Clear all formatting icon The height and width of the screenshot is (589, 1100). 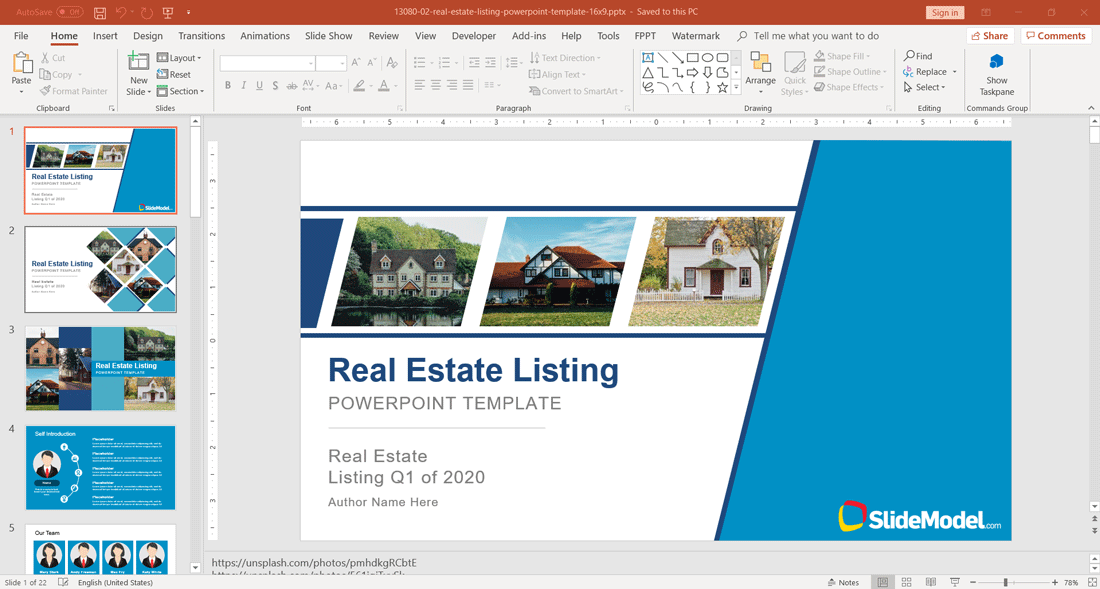tap(392, 62)
